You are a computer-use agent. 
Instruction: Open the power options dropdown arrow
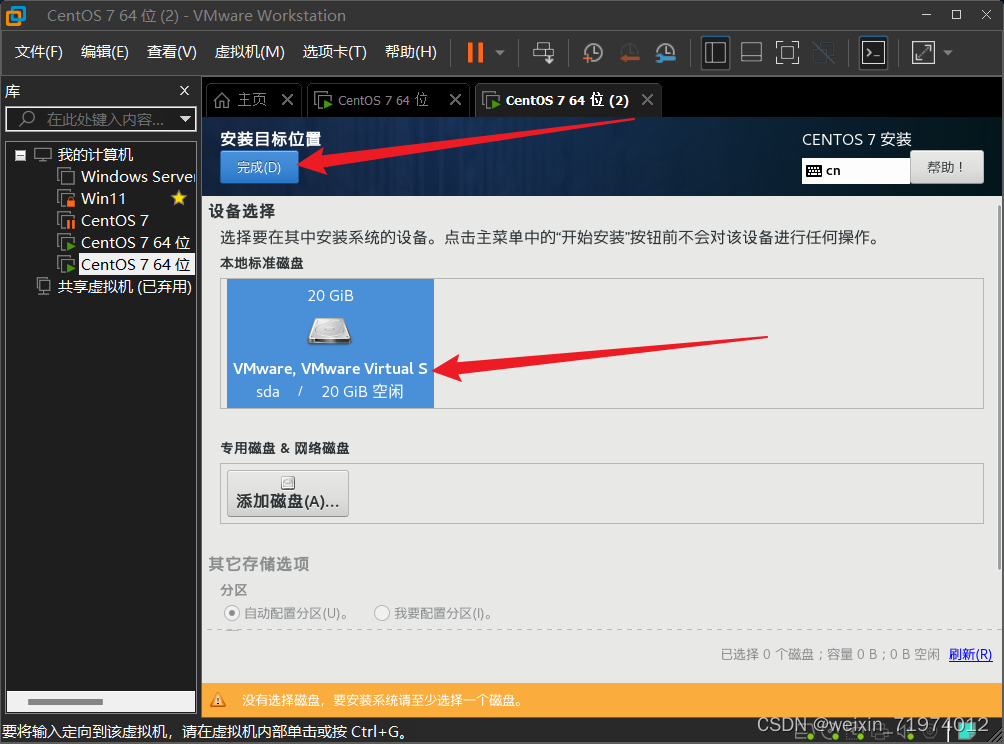pos(500,53)
